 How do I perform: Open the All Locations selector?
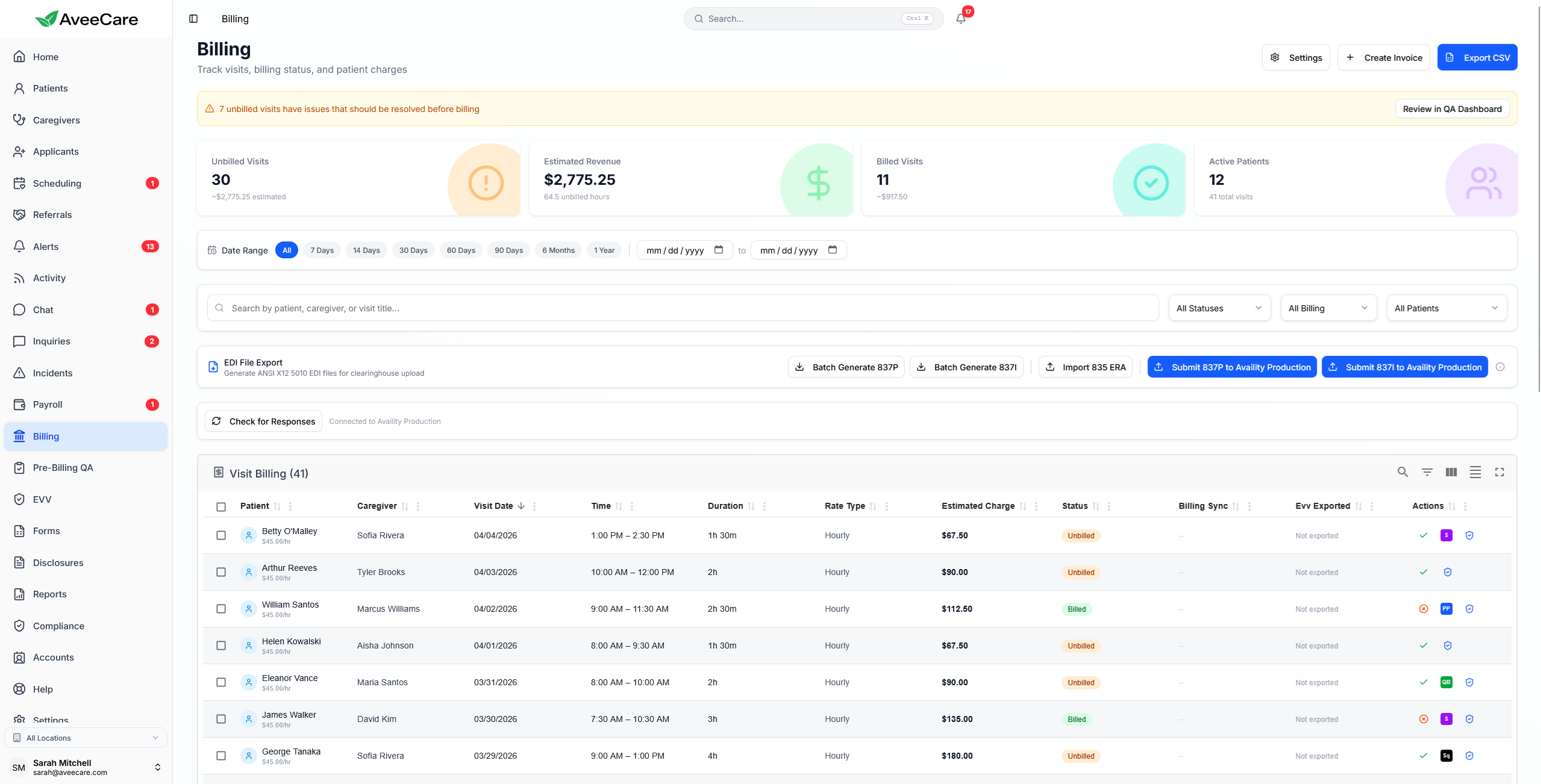(x=86, y=738)
